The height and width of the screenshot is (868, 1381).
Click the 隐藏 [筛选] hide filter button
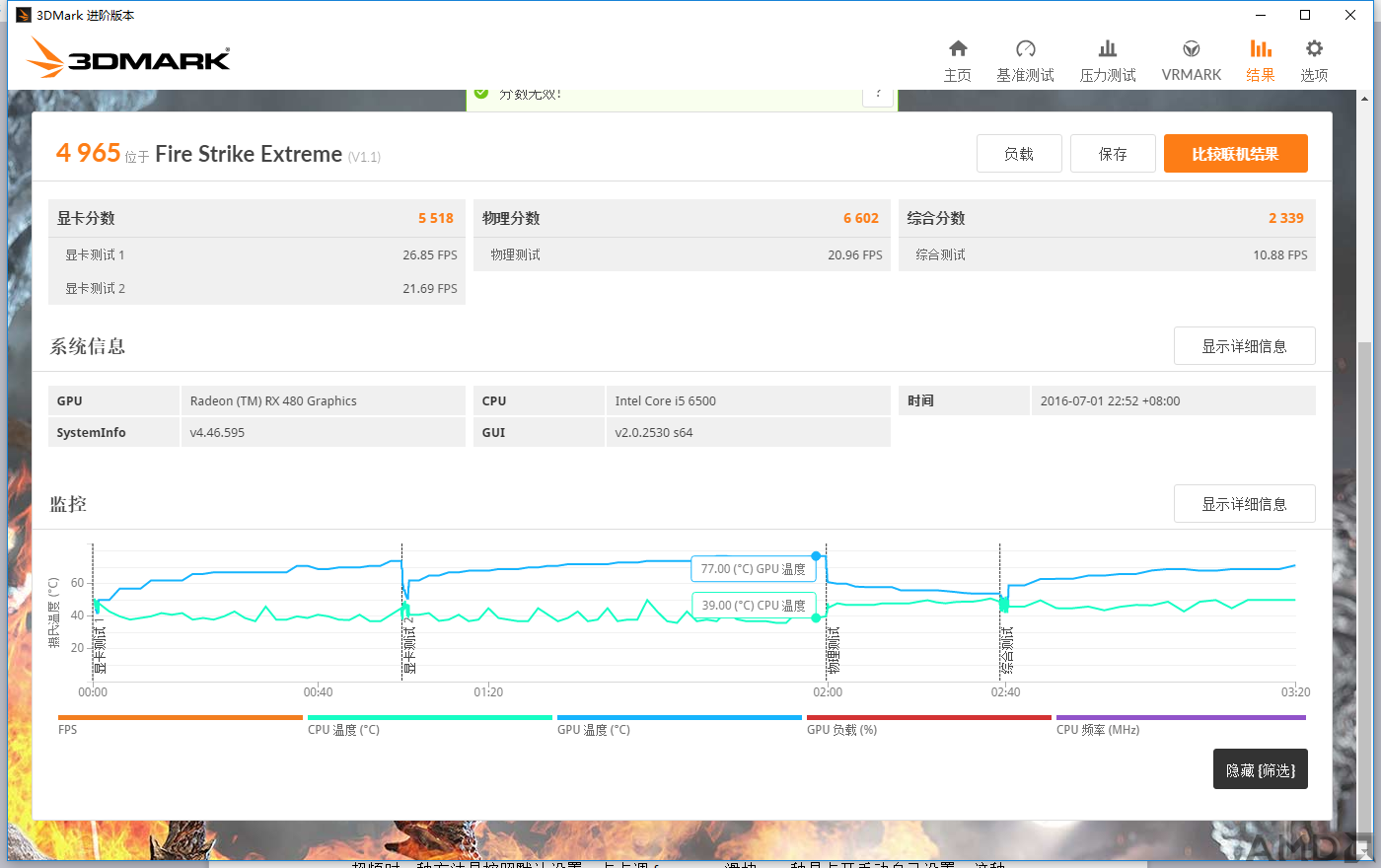click(1261, 769)
